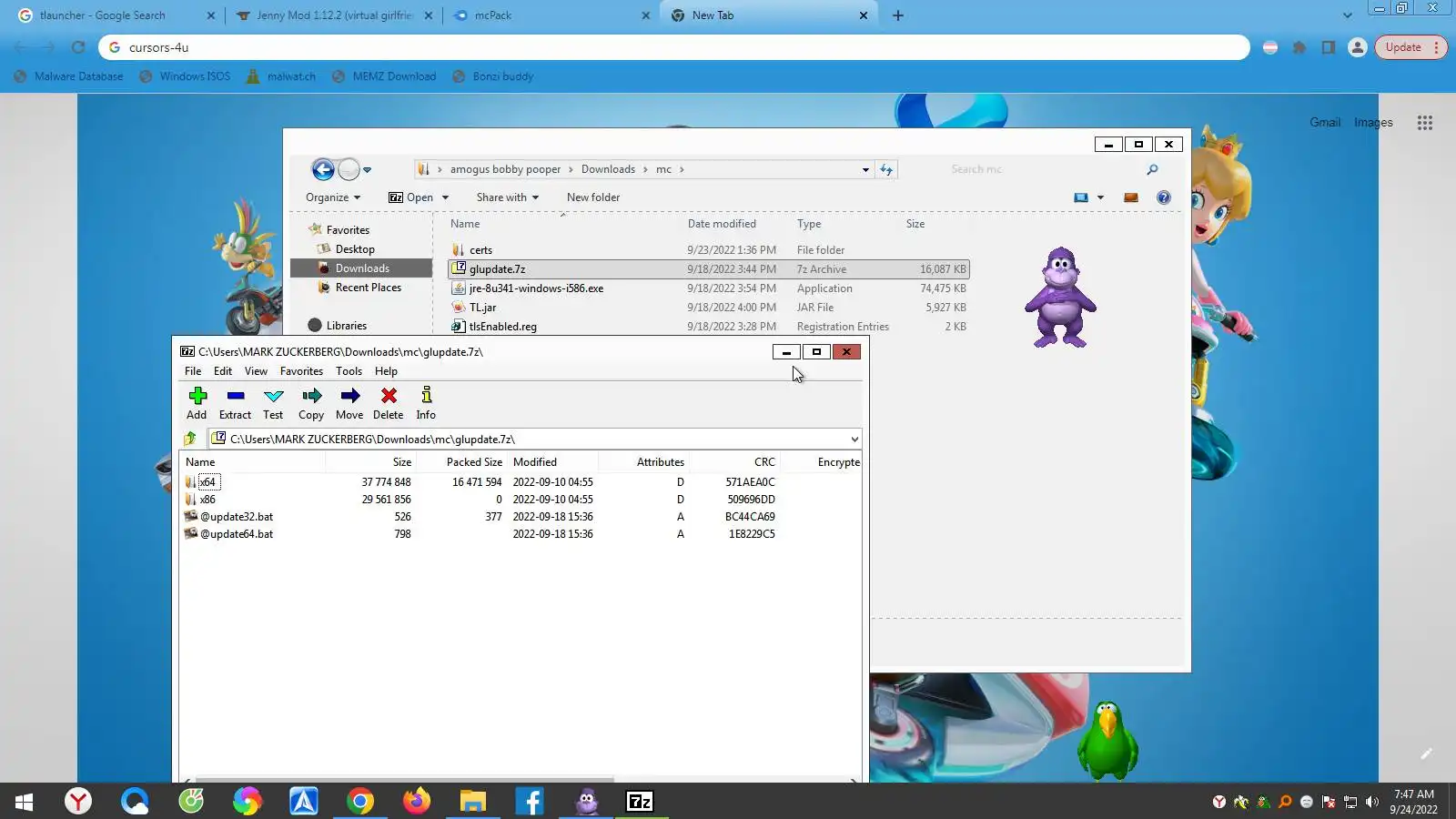Click the Add button in 7-Zip toolbar

pyautogui.click(x=197, y=403)
